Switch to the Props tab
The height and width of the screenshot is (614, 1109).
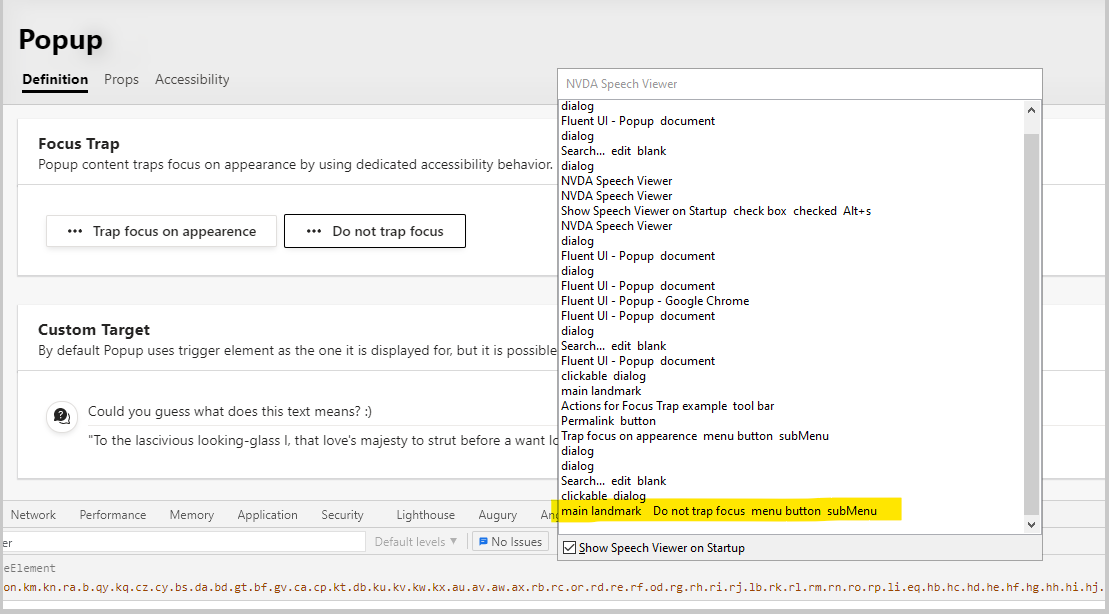[x=121, y=79]
